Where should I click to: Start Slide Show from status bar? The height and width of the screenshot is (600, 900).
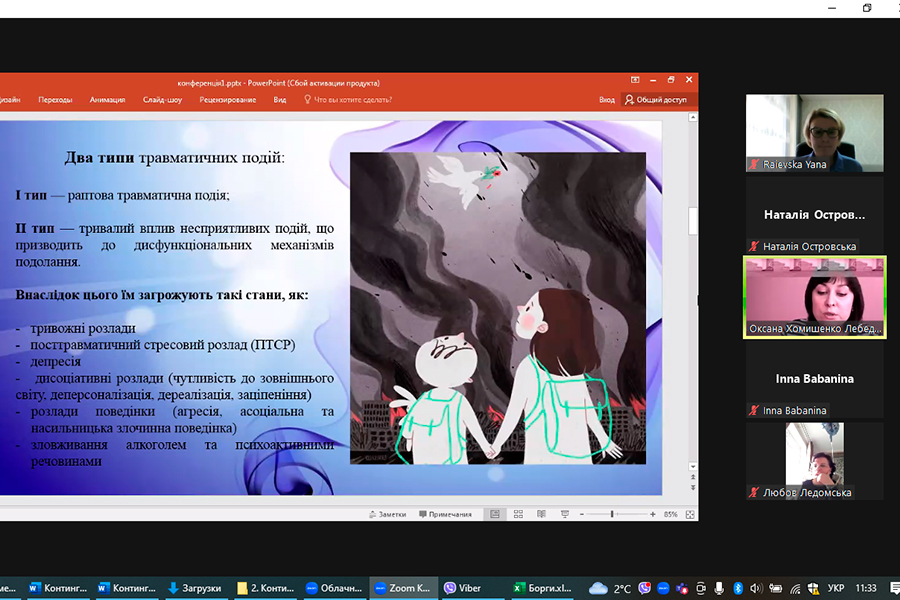click(563, 514)
